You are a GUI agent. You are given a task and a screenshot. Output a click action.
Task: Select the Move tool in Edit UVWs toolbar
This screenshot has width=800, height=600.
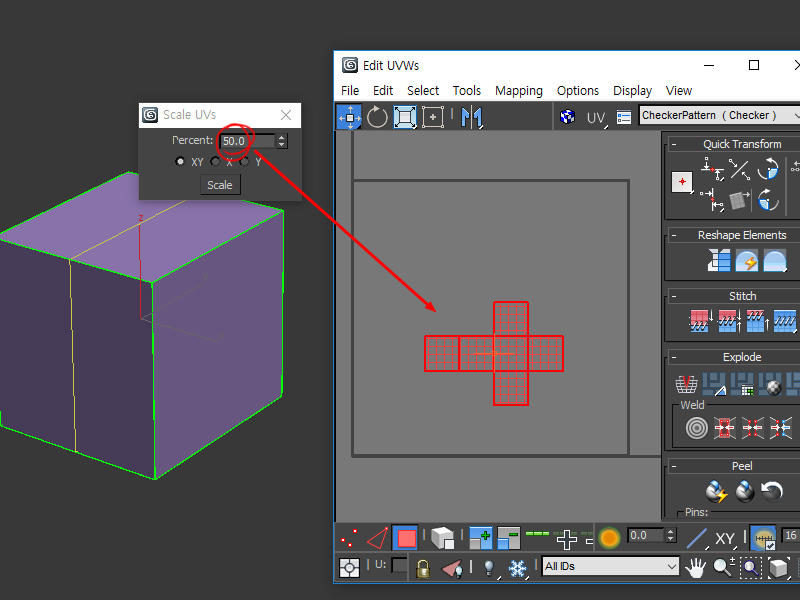pyautogui.click(x=350, y=117)
